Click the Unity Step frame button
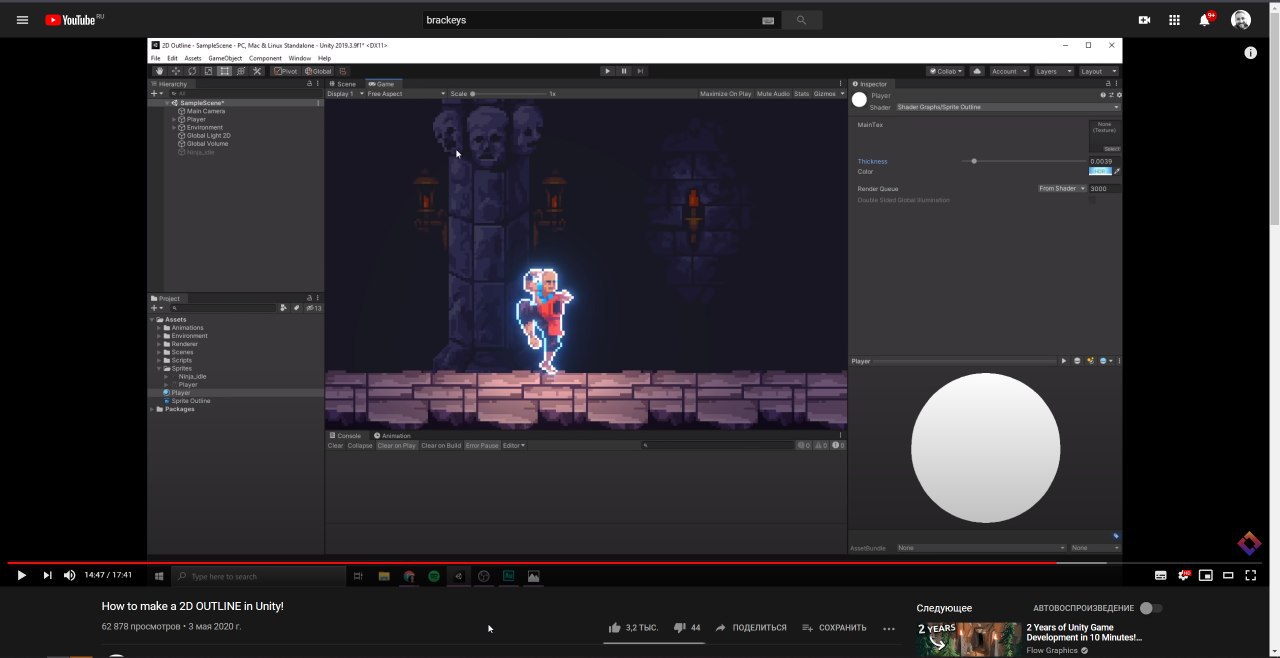 tap(640, 71)
